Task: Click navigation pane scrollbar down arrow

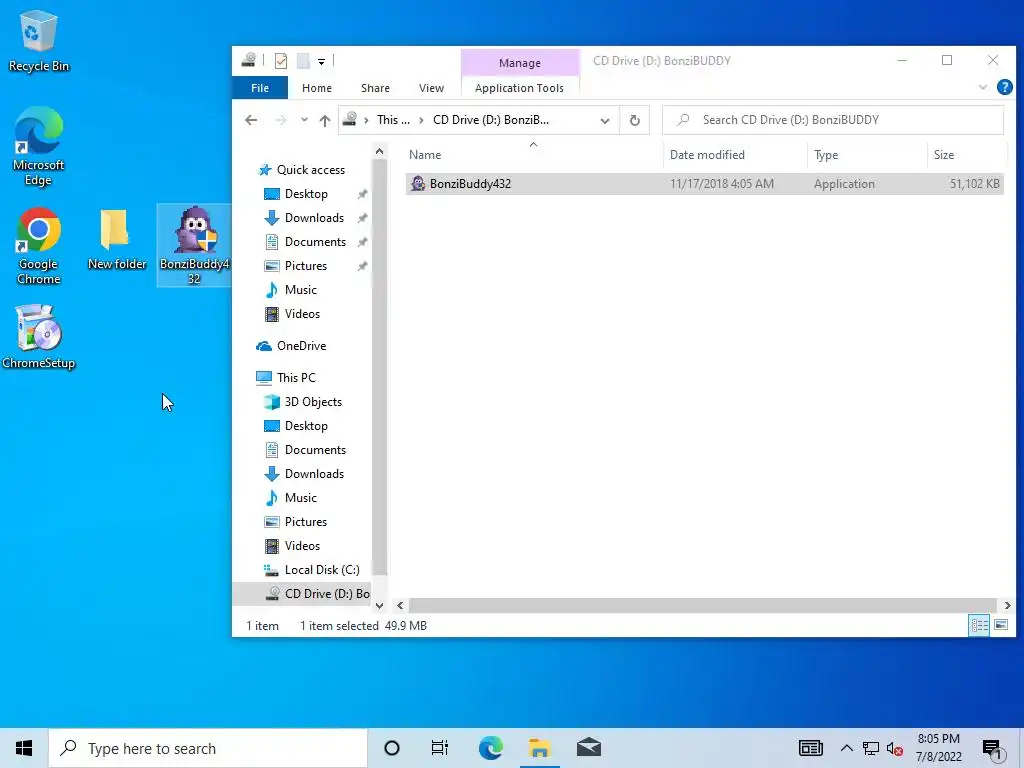Action: tap(379, 605)
